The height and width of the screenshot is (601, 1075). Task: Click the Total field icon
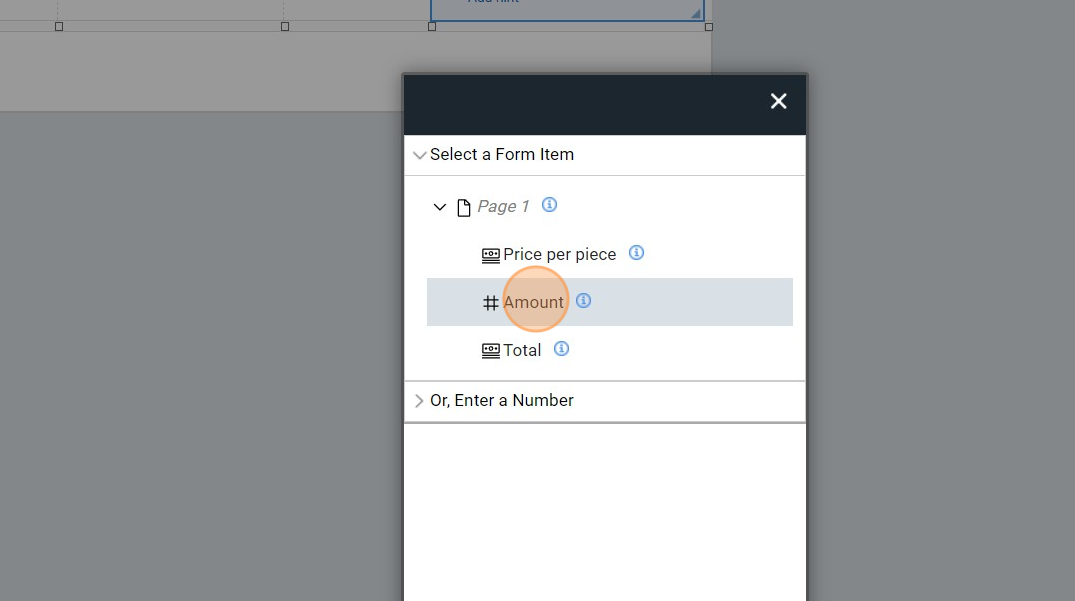(x=490, y=351)
